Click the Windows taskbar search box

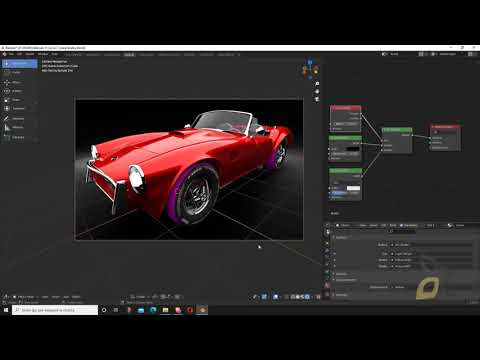tap(55, 310)
